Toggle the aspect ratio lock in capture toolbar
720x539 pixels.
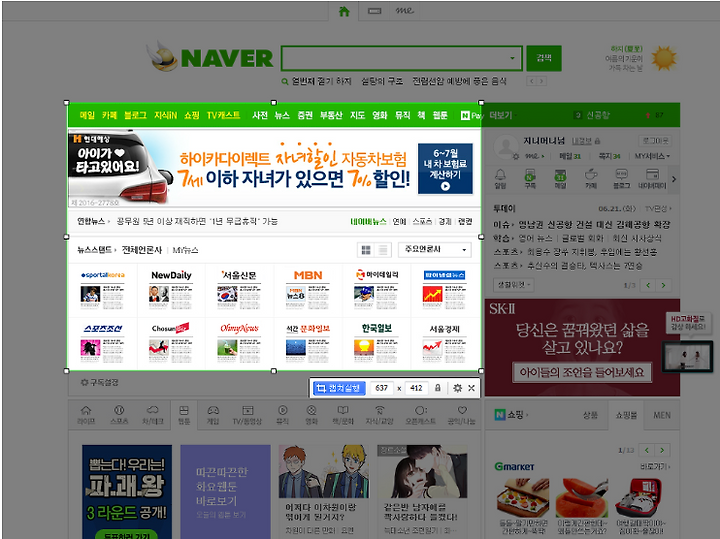[438, 388]
